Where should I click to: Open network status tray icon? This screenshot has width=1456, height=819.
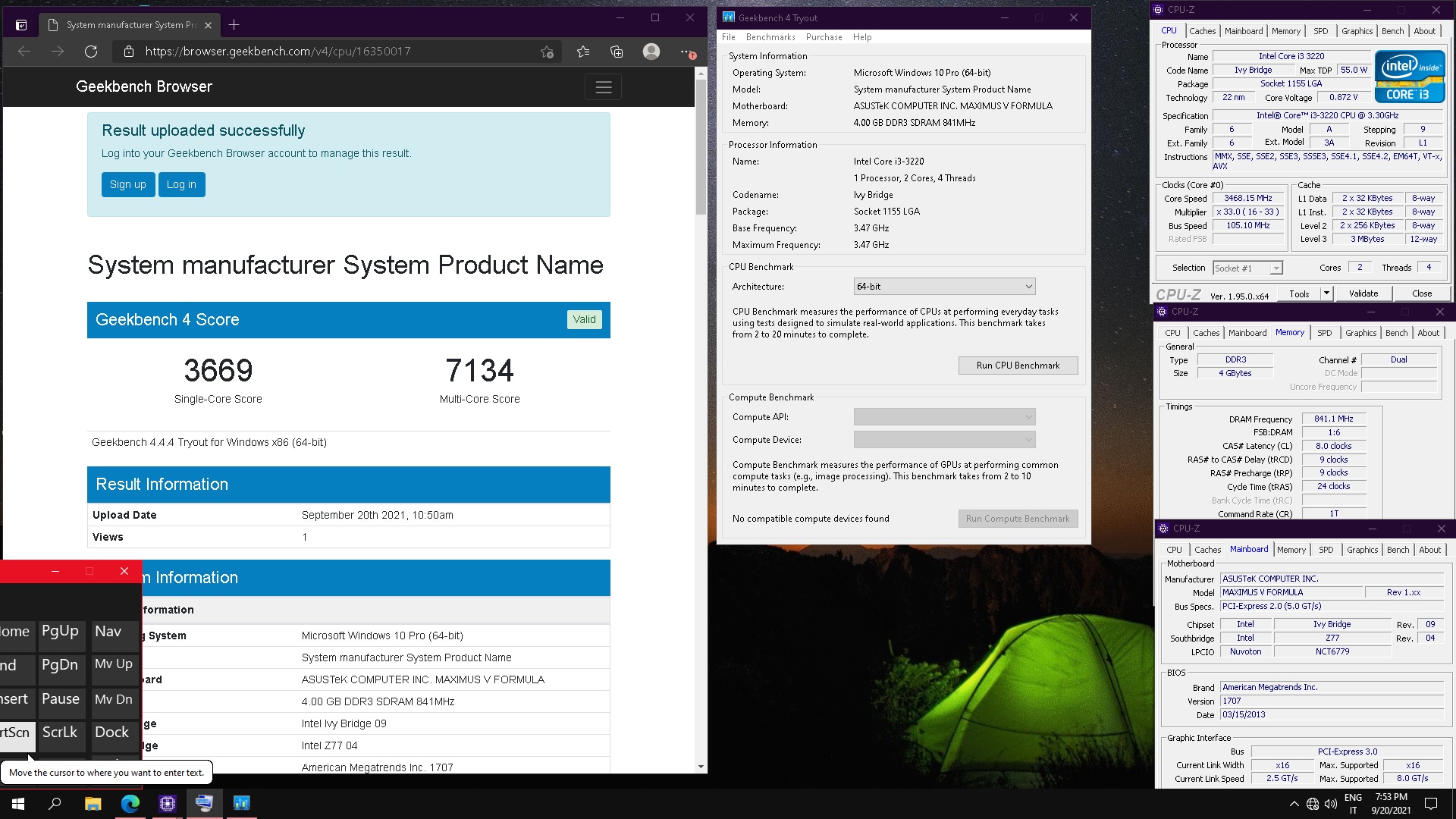[1313, 804]
